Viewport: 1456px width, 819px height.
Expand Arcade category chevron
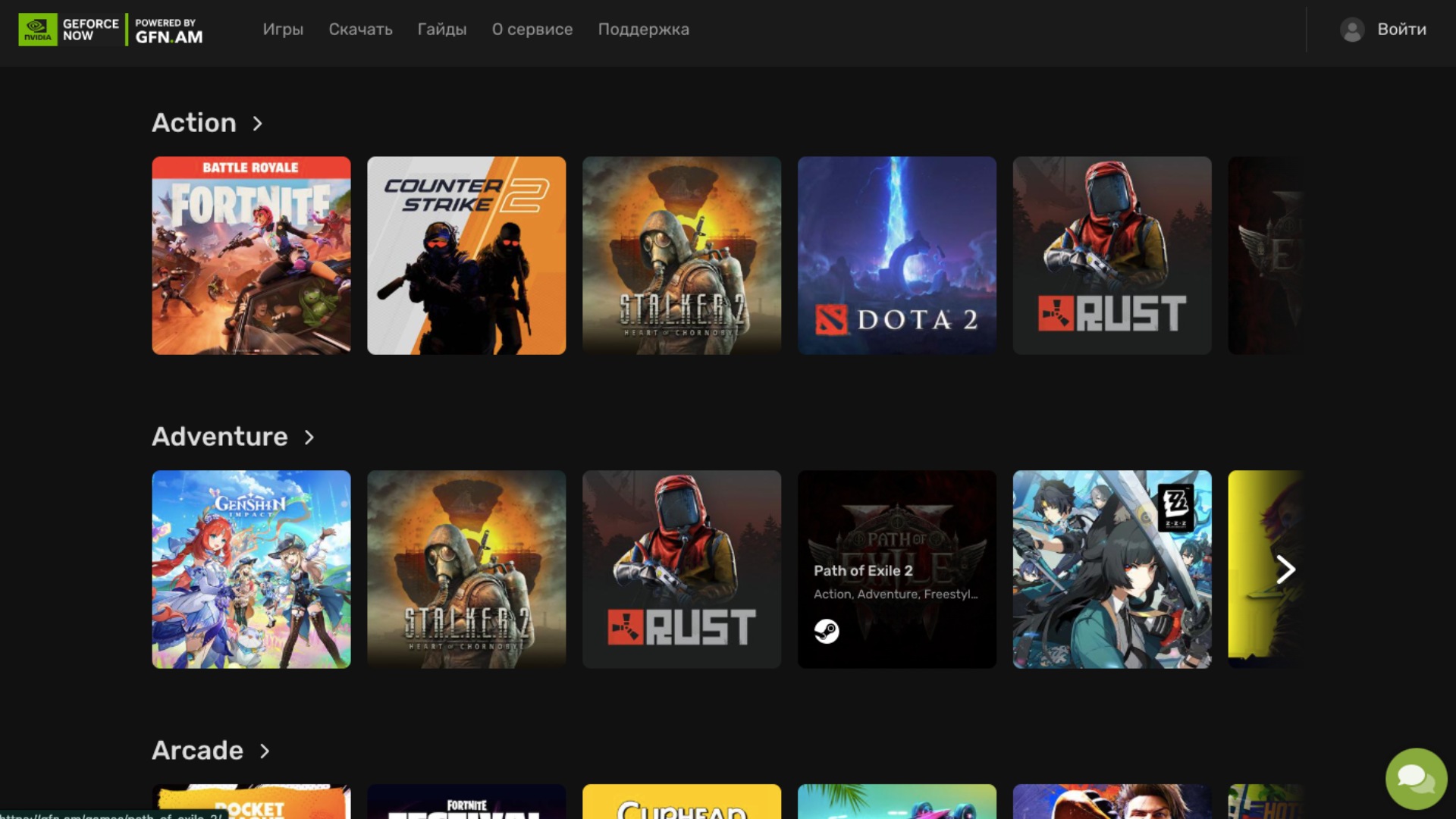(265, 752)
